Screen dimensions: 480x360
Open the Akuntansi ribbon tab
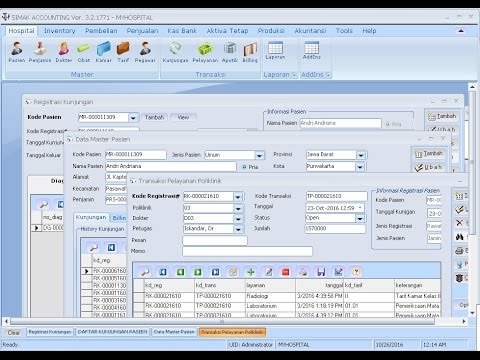click(310, 31)
